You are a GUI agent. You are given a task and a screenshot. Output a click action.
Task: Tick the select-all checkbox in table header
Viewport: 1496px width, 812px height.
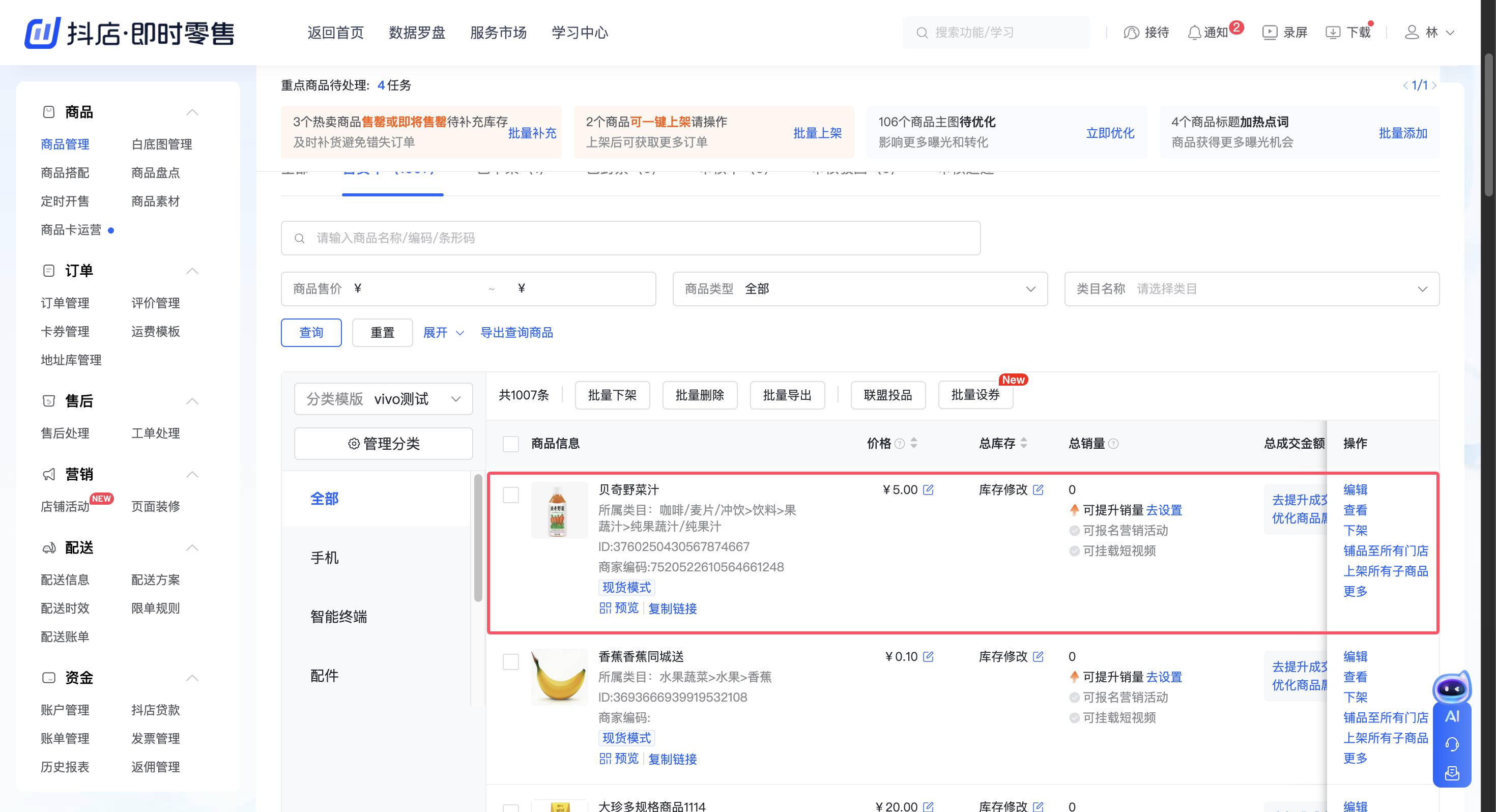pos(510,444)
